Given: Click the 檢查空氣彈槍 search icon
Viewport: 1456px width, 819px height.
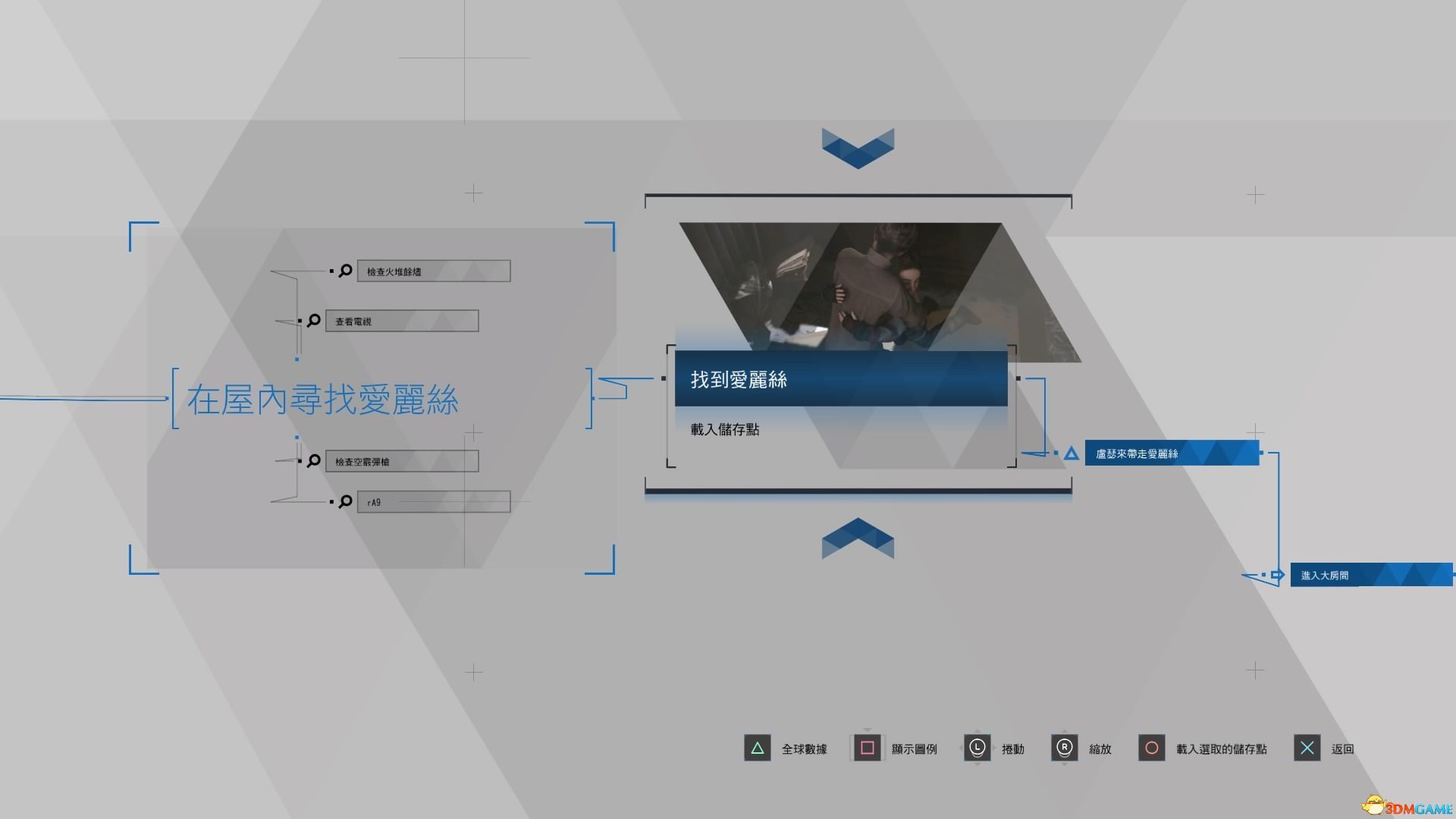Looking at the screenshot, I should [312, 461].
